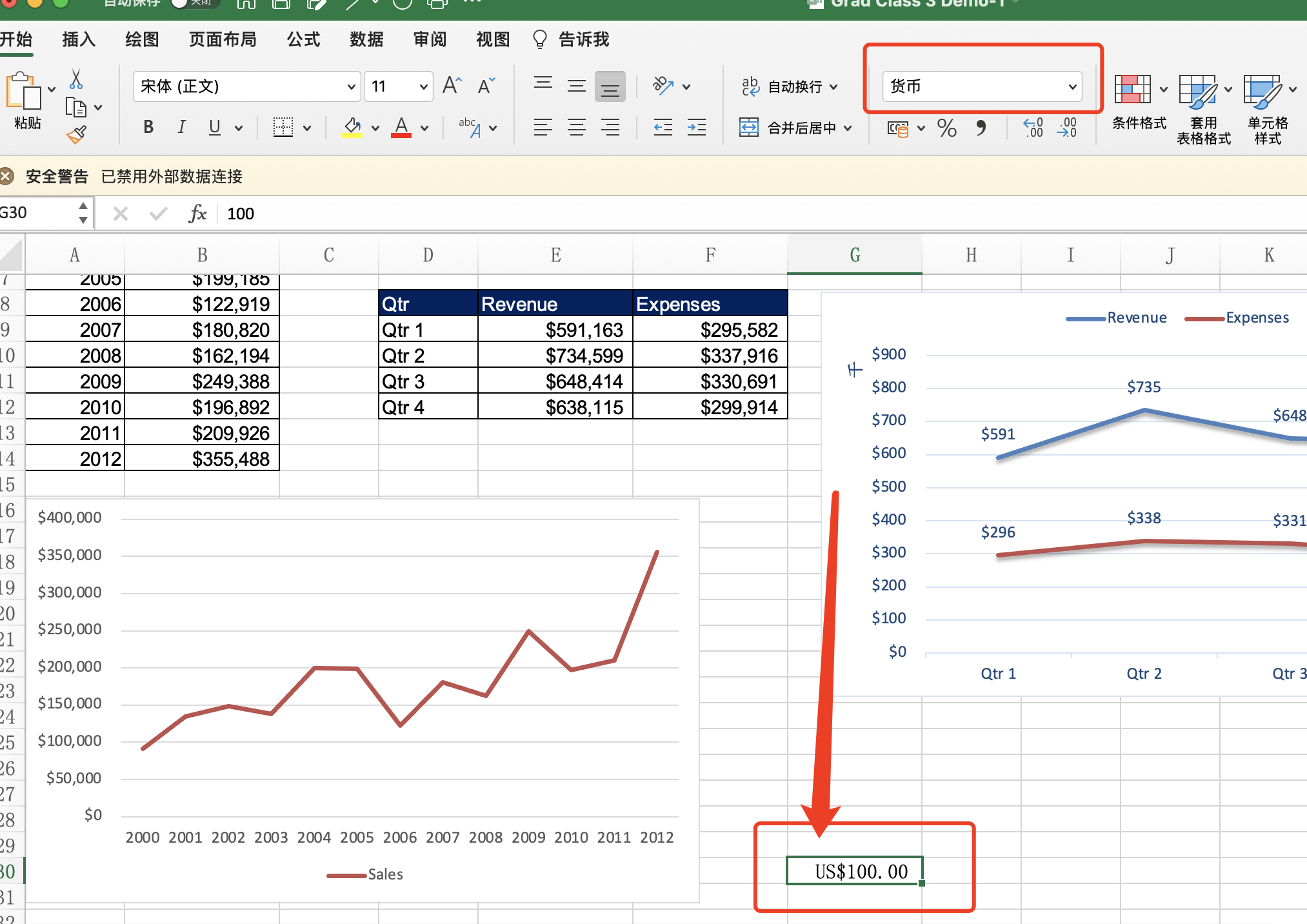Click the increase font size icon
This screenshot has height=924, width=1307.
point(452,86)
